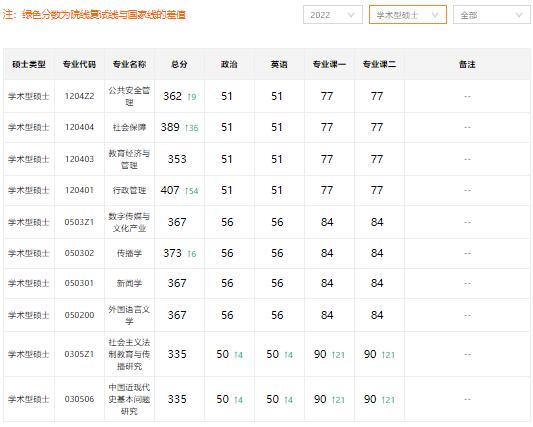Select the 公共安全管理 major name cell
This screenshot has width=533, height=427.
coord(129,96)
